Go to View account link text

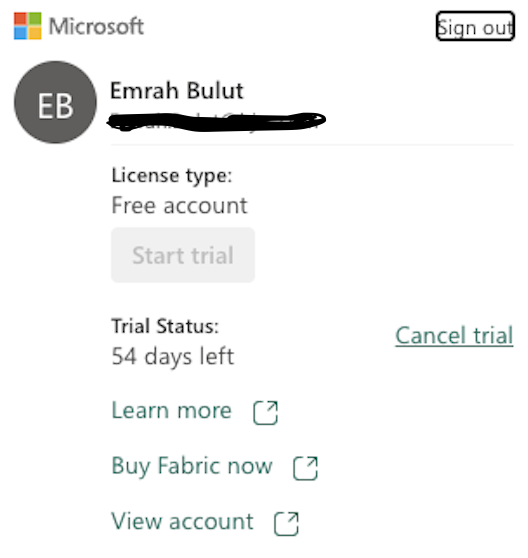tap(183, 521)
